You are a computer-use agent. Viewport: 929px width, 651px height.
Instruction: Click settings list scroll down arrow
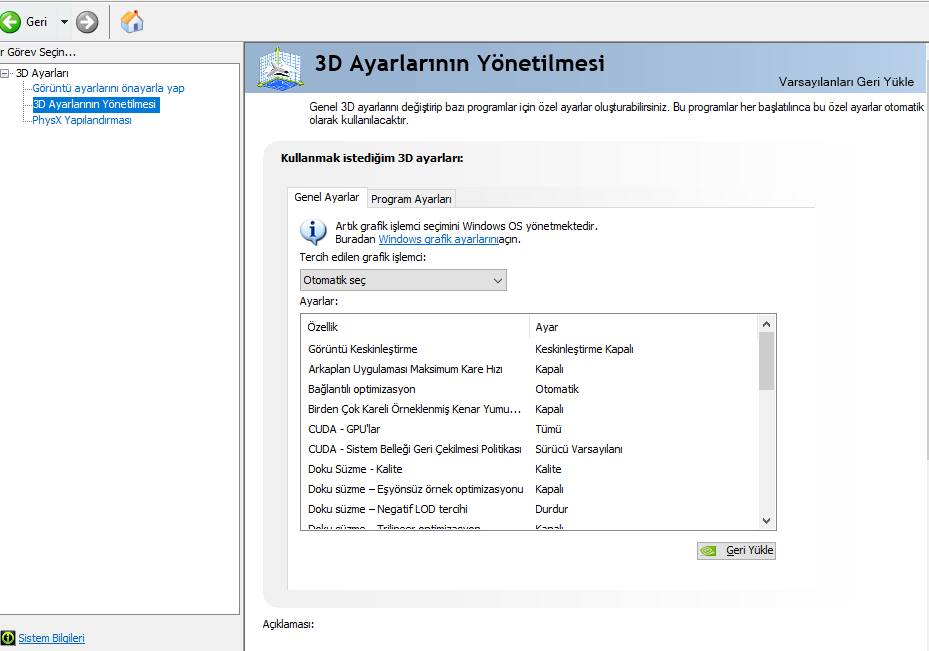[766, 521]
